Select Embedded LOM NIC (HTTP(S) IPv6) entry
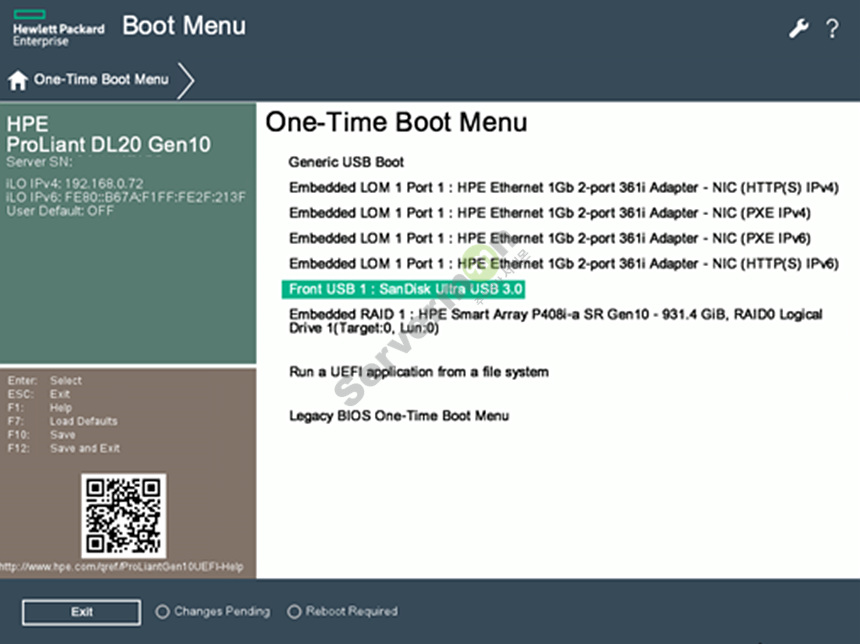This screenshot has width=860, height=644. [564, 264]
